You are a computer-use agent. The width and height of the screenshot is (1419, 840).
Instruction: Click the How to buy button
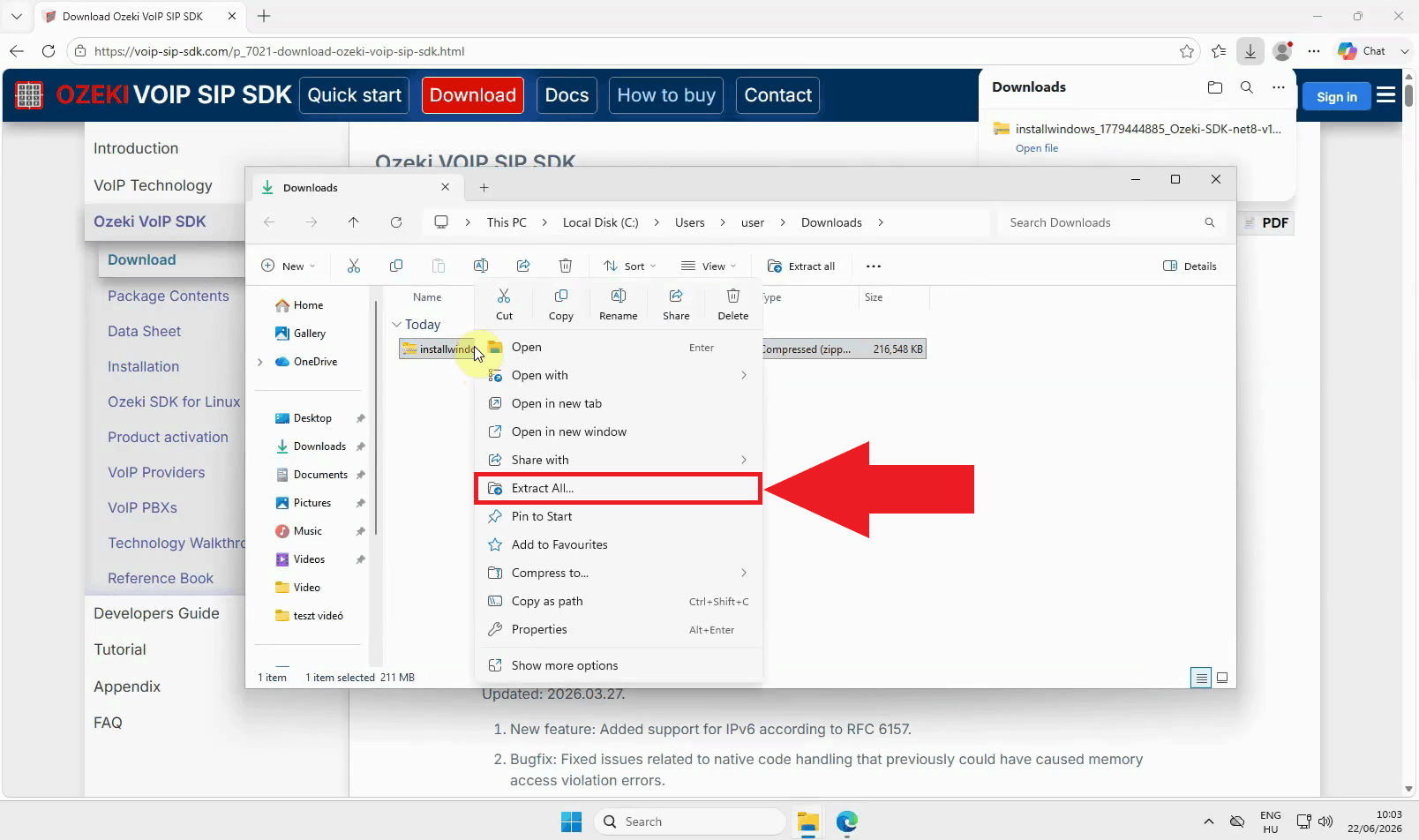click(666, 95)
